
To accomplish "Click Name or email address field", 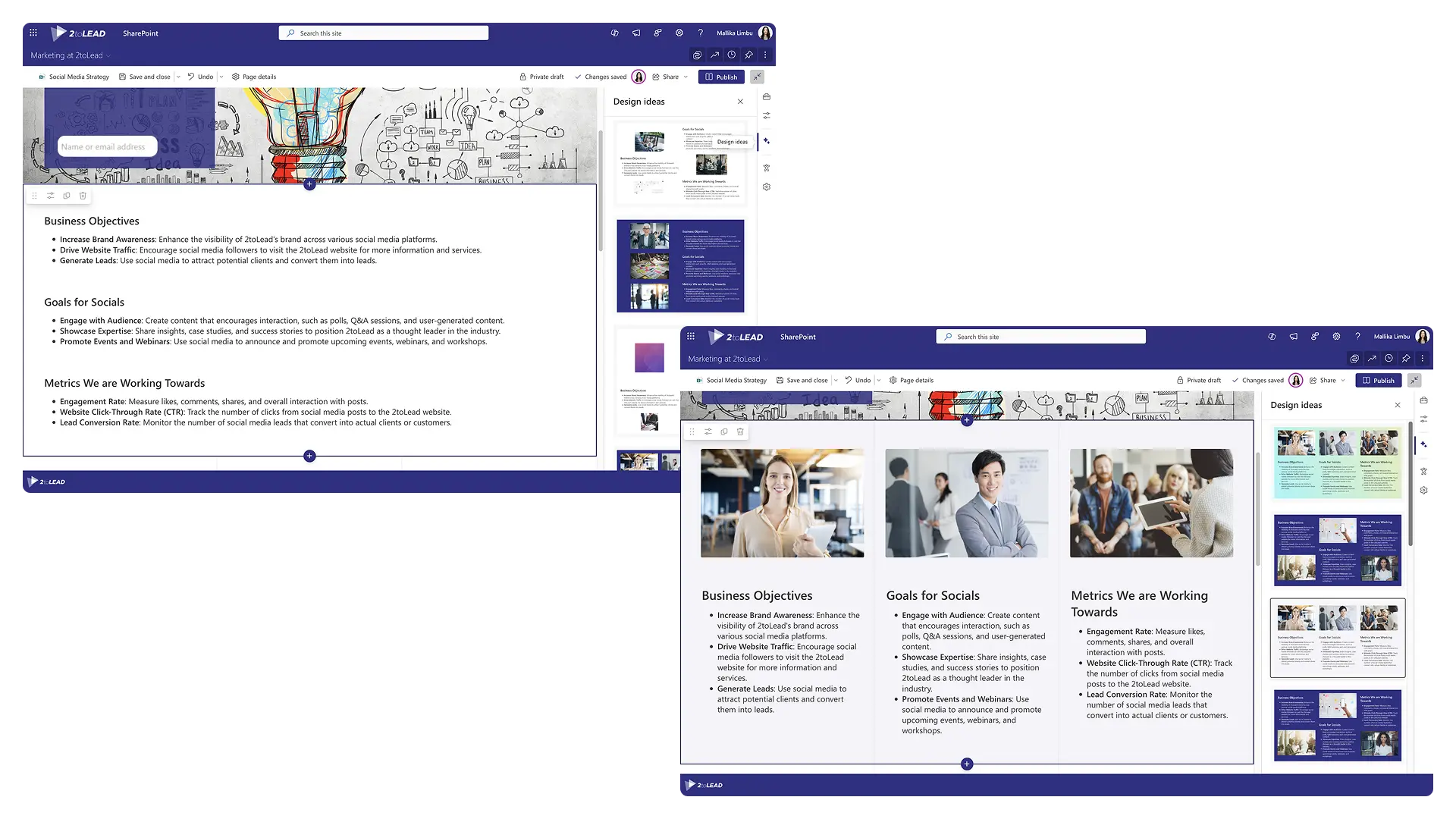I will pos(107,146).
